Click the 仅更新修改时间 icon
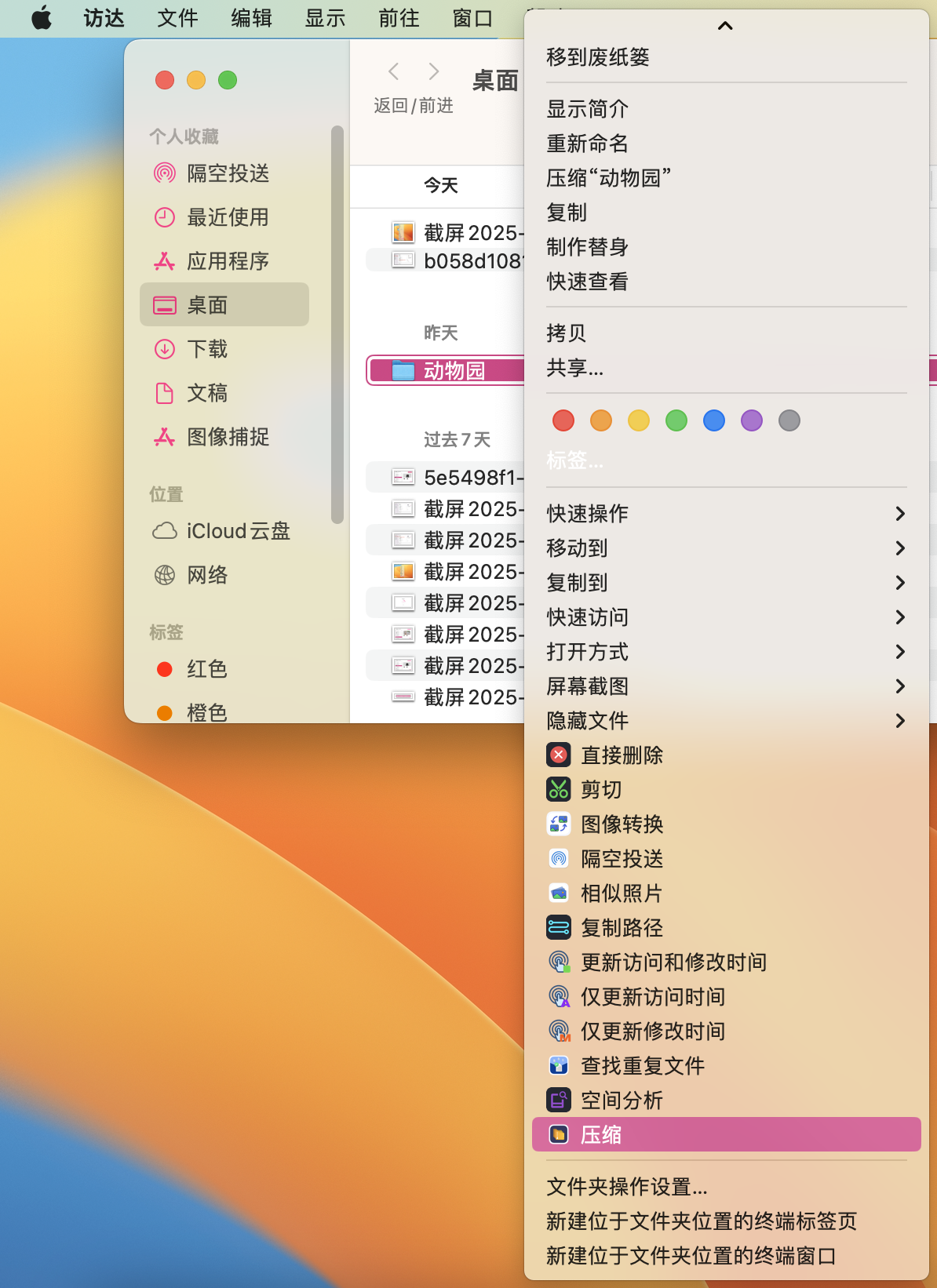The image size is (937, 1288). (x=559, y=1031)
